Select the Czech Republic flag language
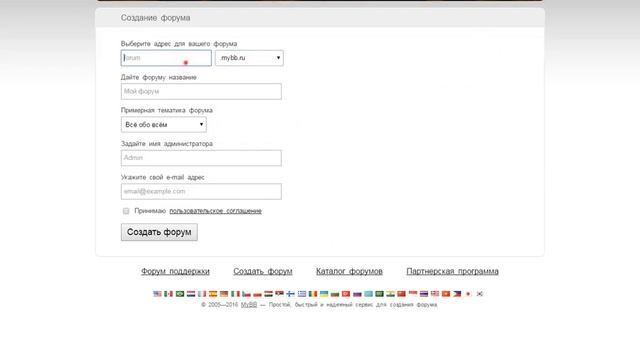 [247, 294]
